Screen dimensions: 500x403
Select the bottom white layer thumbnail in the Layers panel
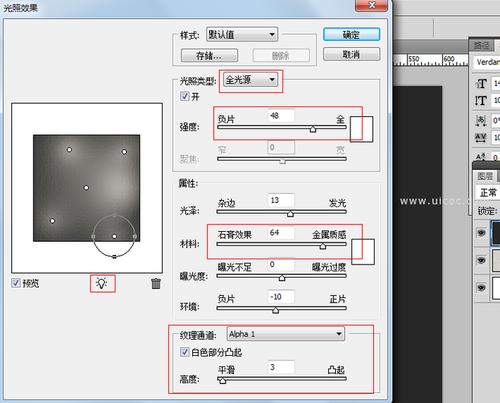point(496,287)
